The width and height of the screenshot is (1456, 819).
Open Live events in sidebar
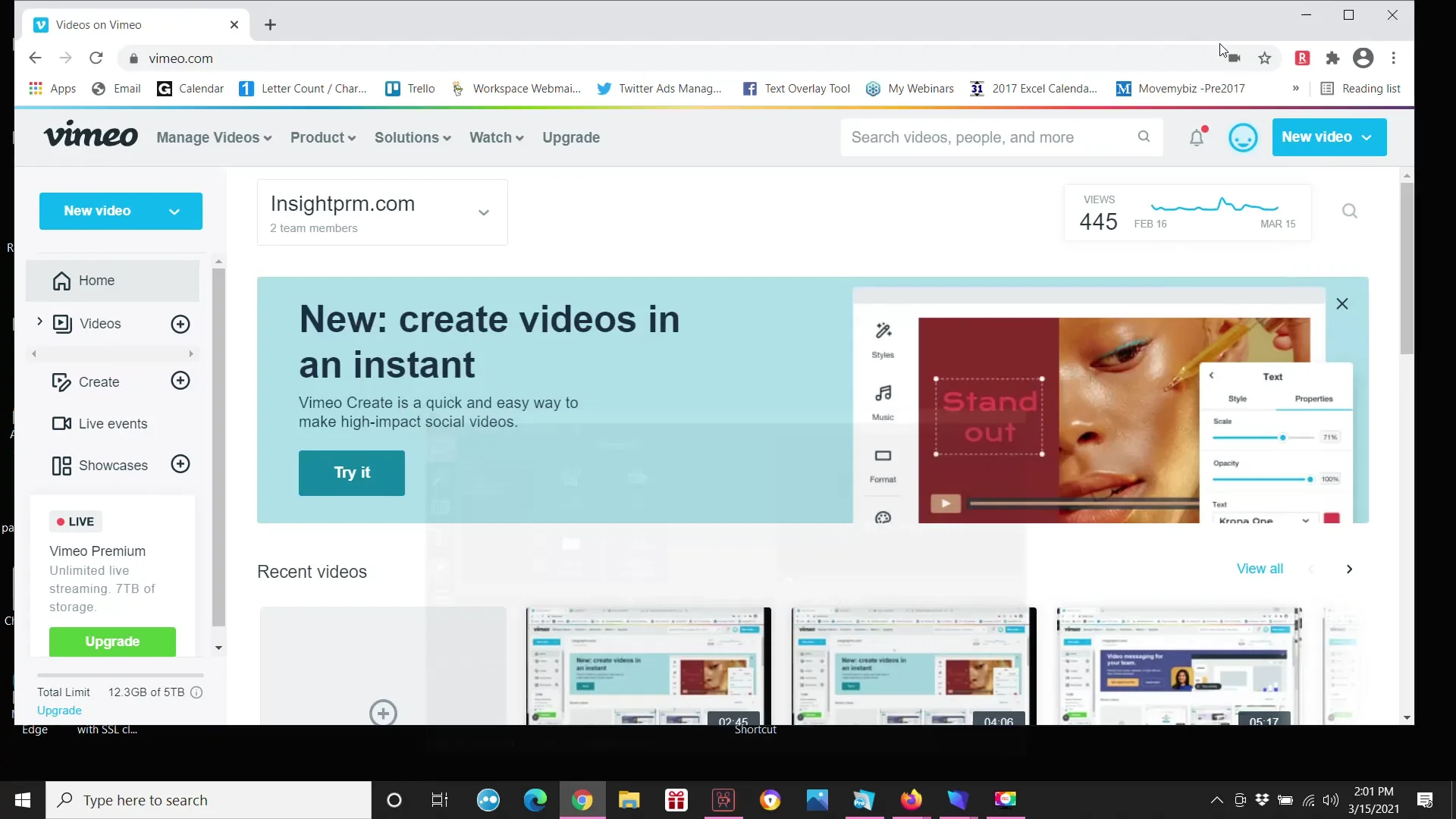tap(100, 424)
